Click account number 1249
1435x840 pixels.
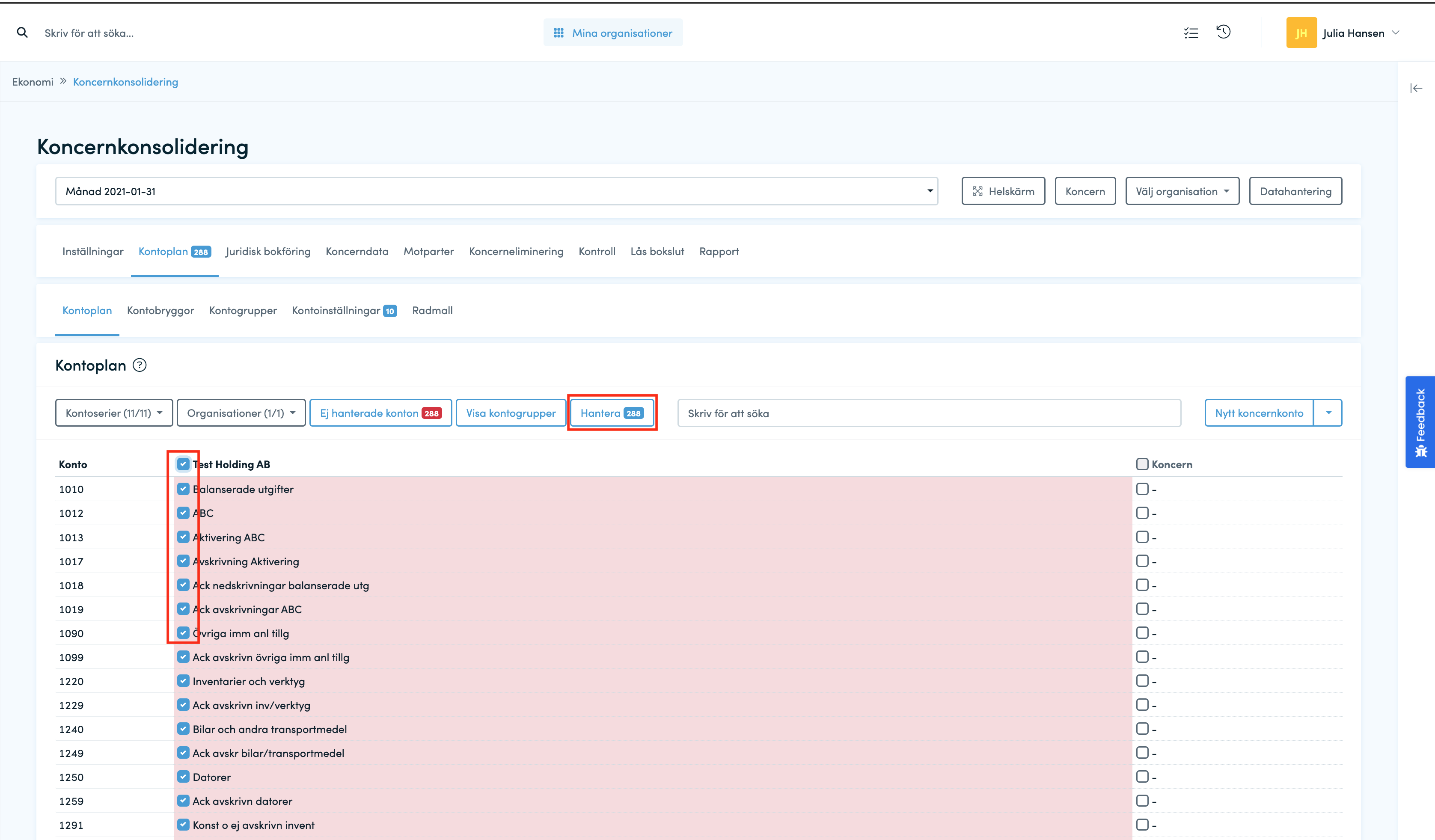point(71,753)
